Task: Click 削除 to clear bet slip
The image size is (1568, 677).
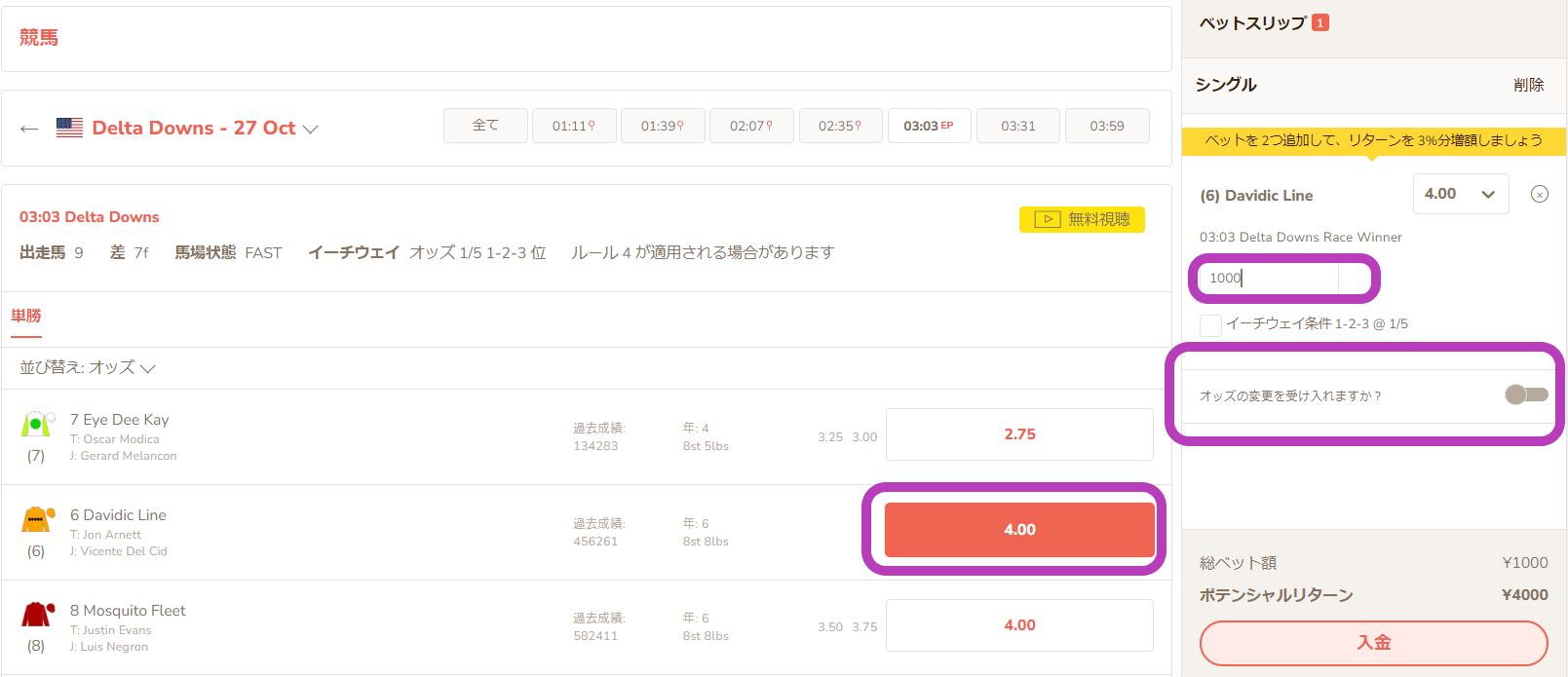Action: click(x=1528, y=85)
